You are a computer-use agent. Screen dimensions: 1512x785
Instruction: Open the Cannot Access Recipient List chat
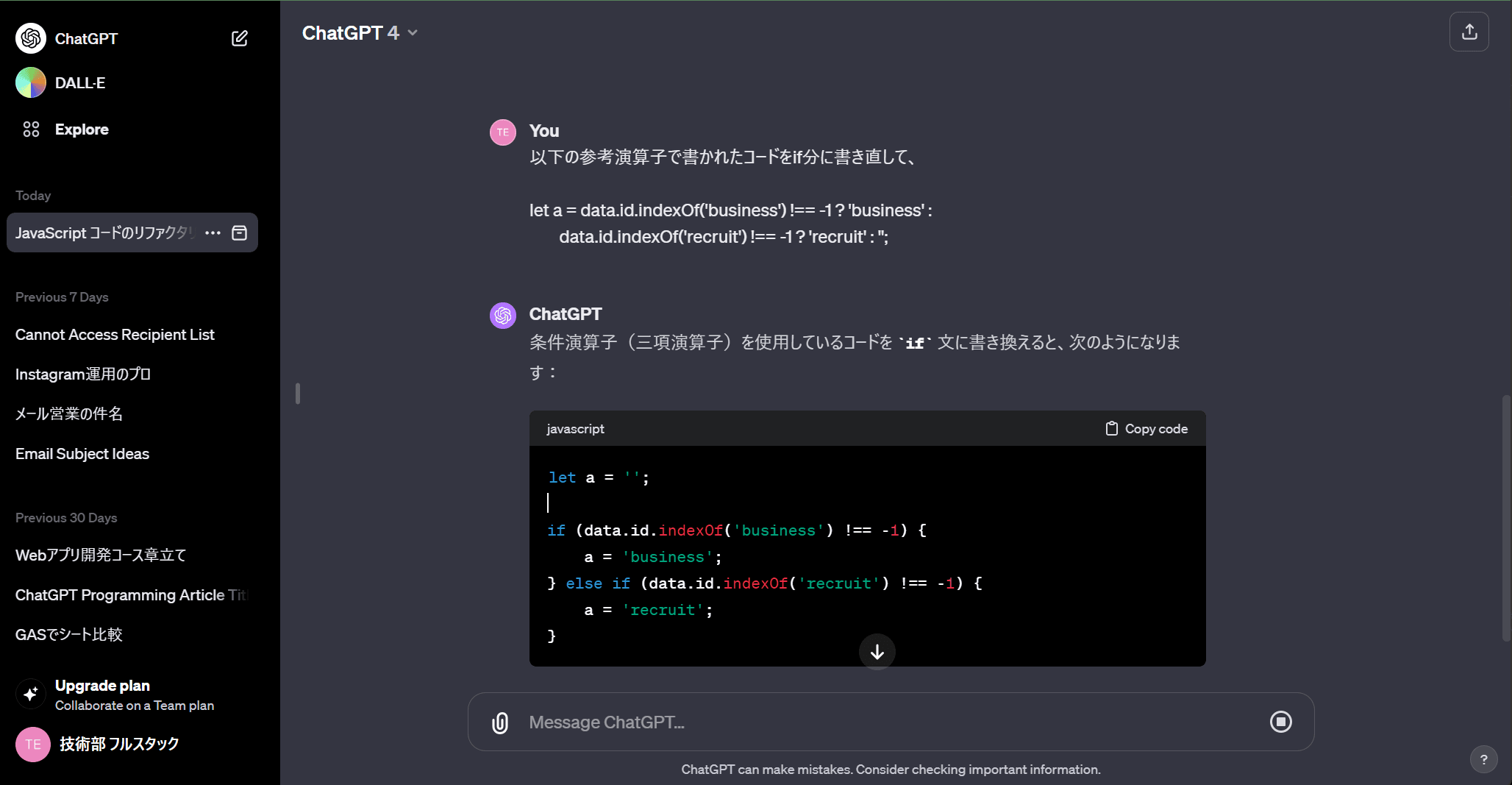coord(115,335)
